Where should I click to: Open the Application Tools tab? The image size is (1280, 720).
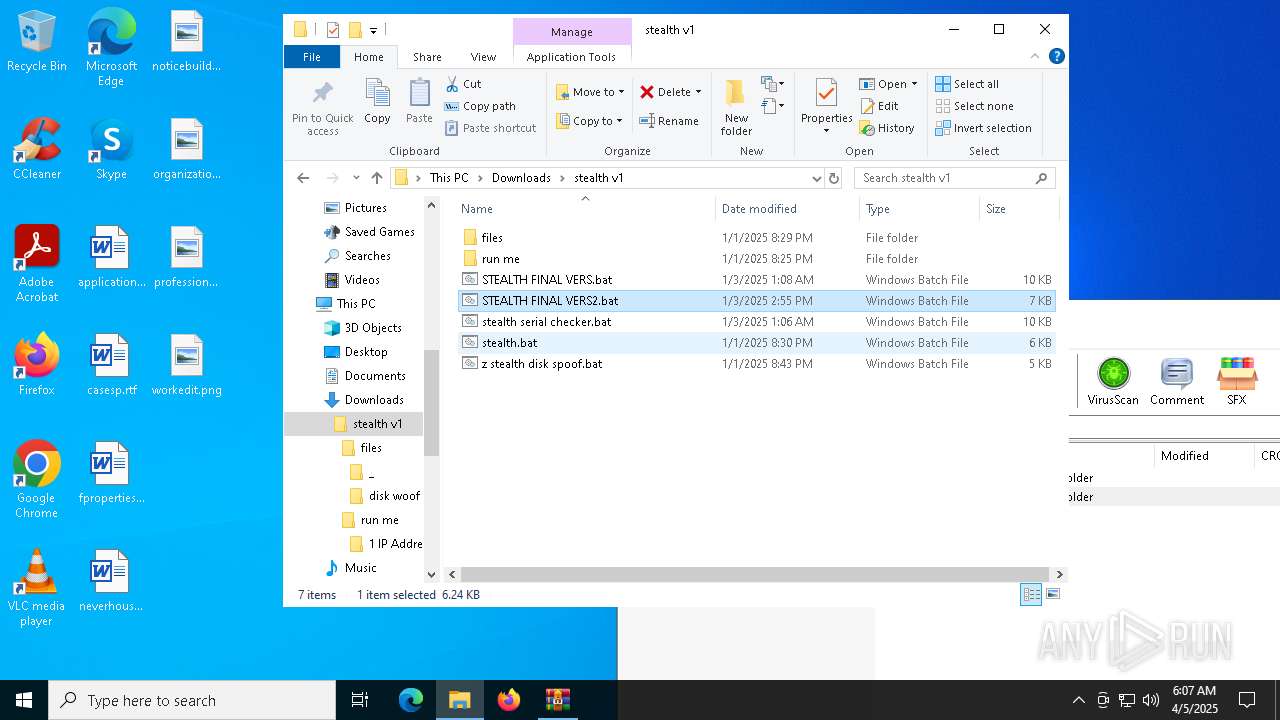tap(571, 57)
